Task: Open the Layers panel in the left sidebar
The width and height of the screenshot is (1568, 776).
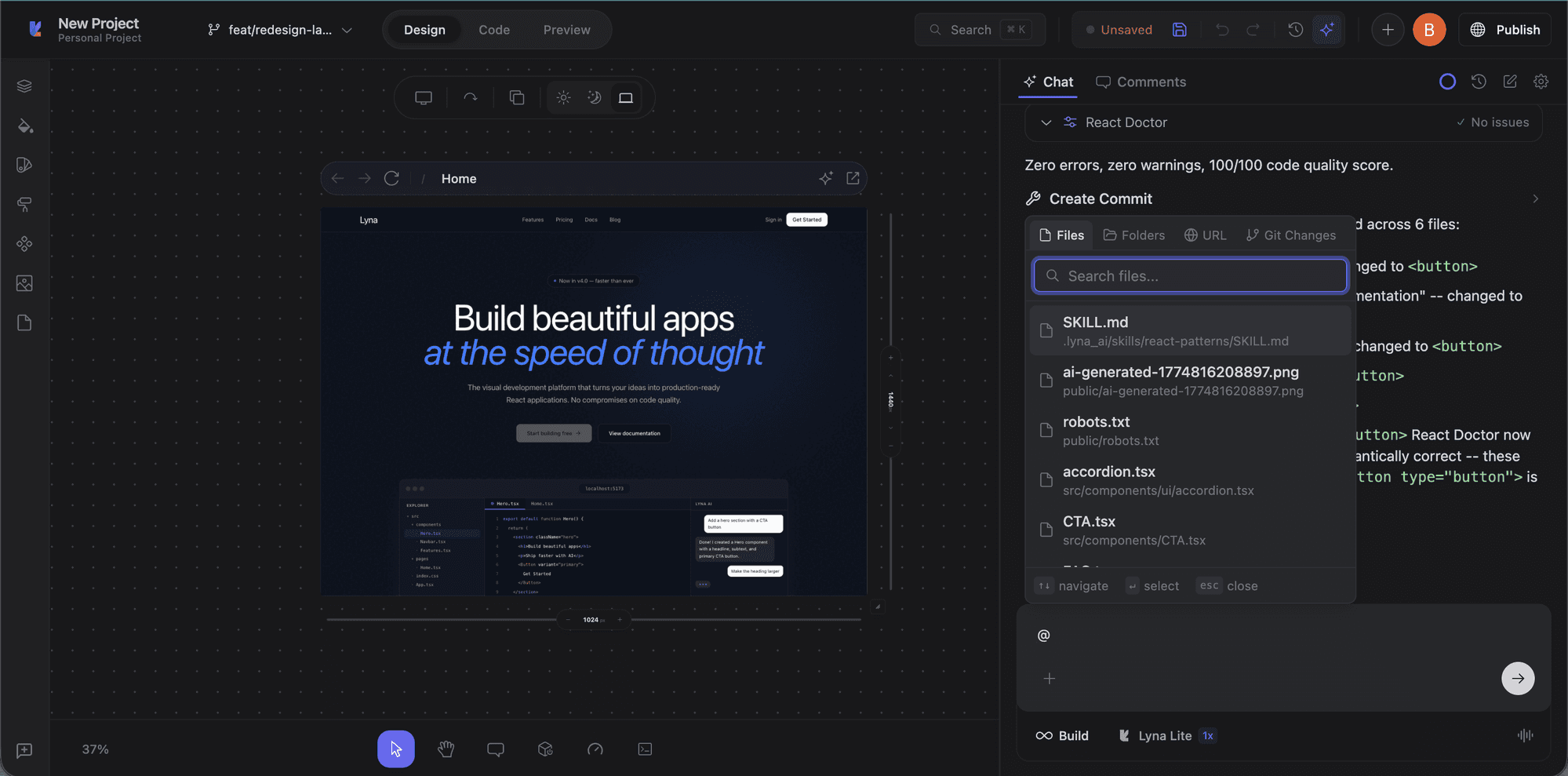Action: point(24,86)
